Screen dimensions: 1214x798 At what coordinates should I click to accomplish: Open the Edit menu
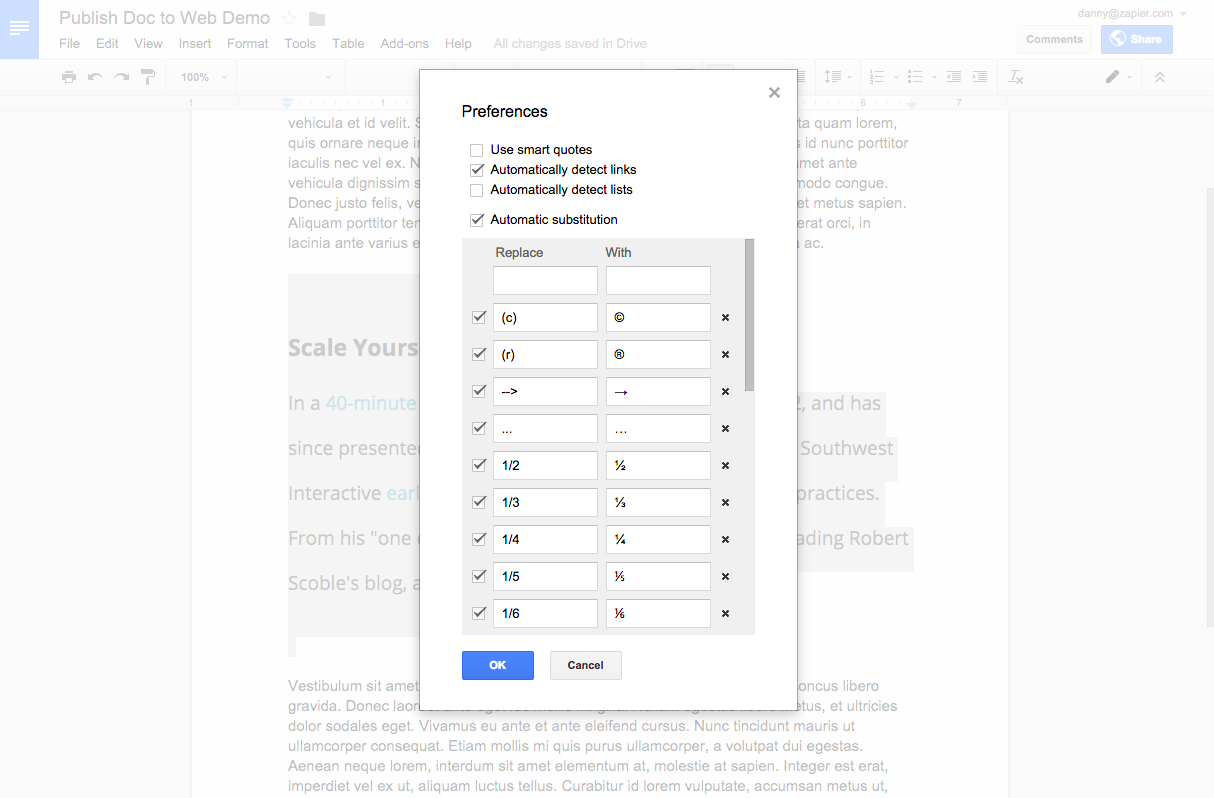107,44
